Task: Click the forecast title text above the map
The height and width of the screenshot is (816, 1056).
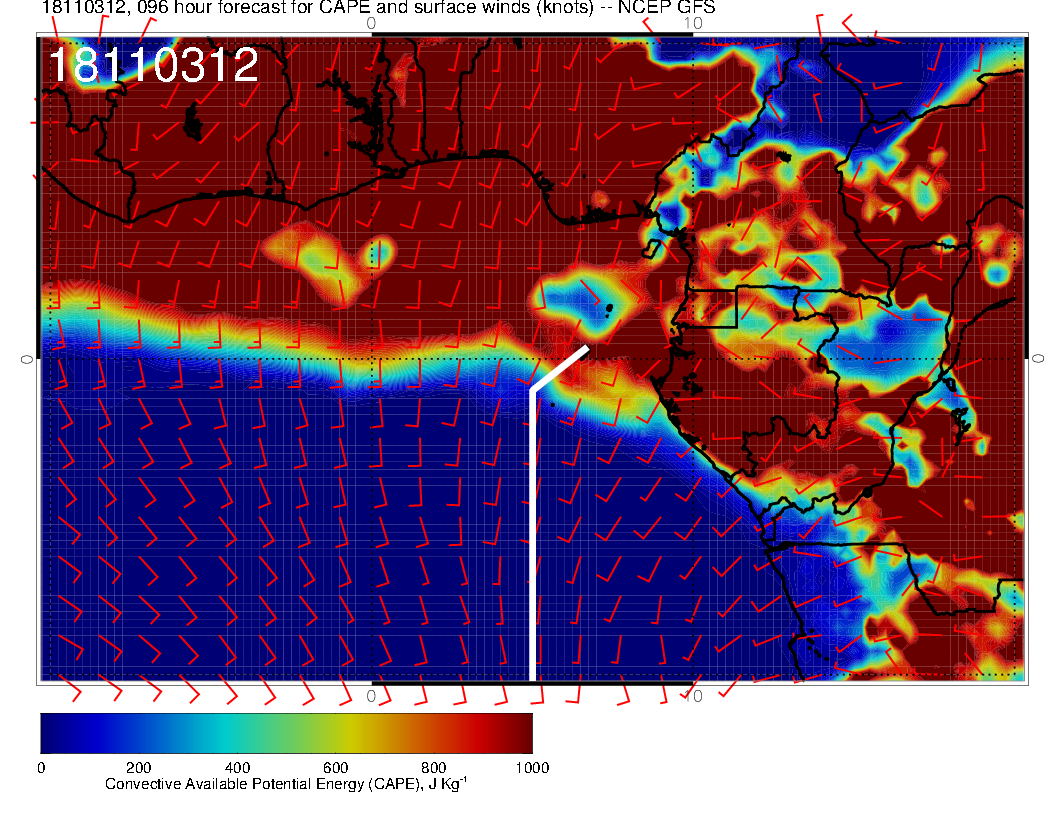Action: 378,8
